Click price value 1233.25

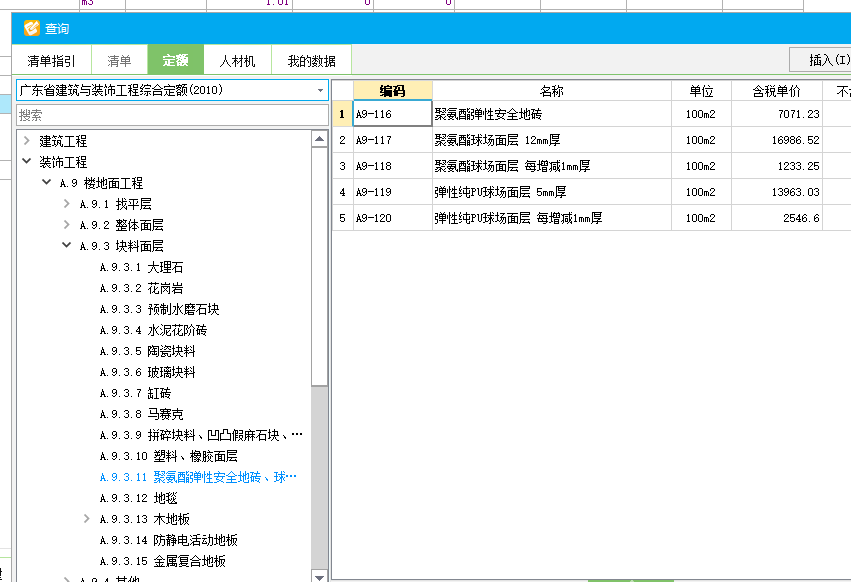tap(798, 166)
